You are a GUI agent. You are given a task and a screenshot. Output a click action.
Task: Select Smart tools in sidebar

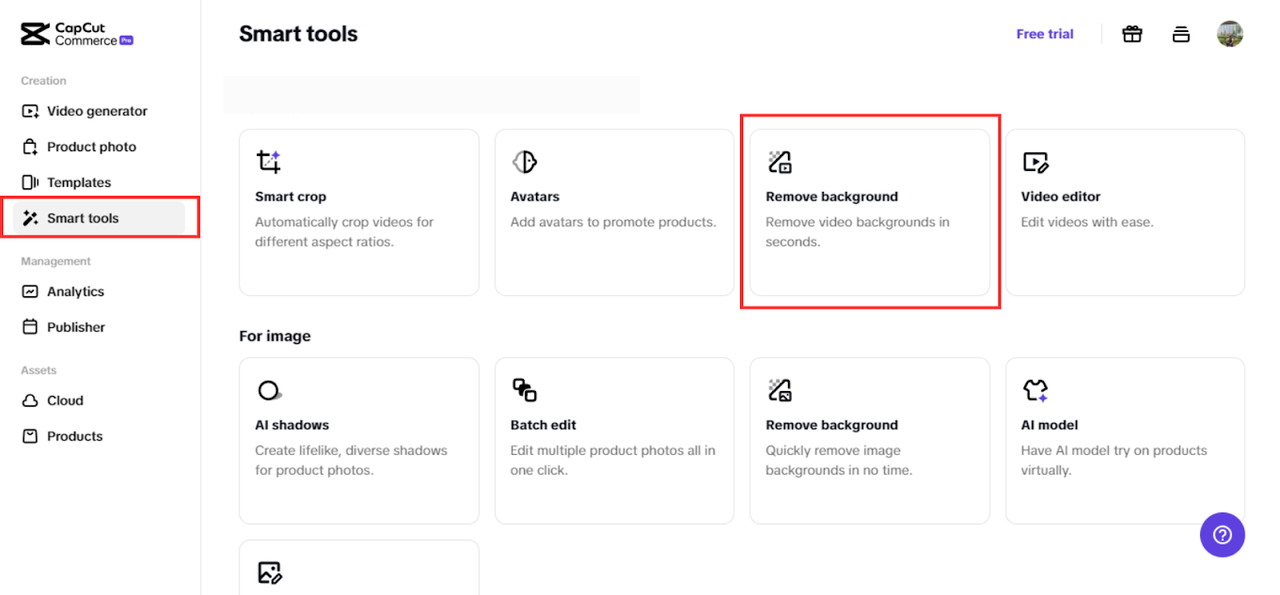tap(100, 218)
